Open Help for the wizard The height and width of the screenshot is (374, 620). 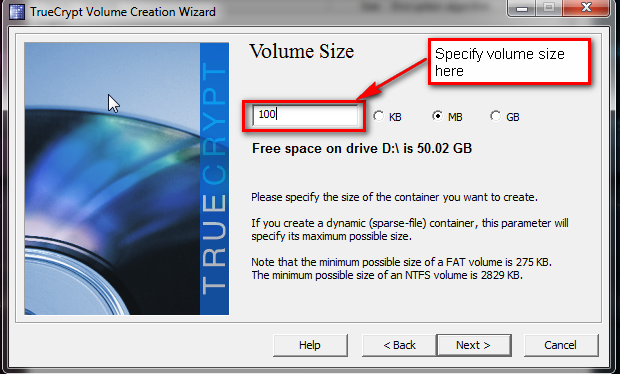tap(310, 345)
